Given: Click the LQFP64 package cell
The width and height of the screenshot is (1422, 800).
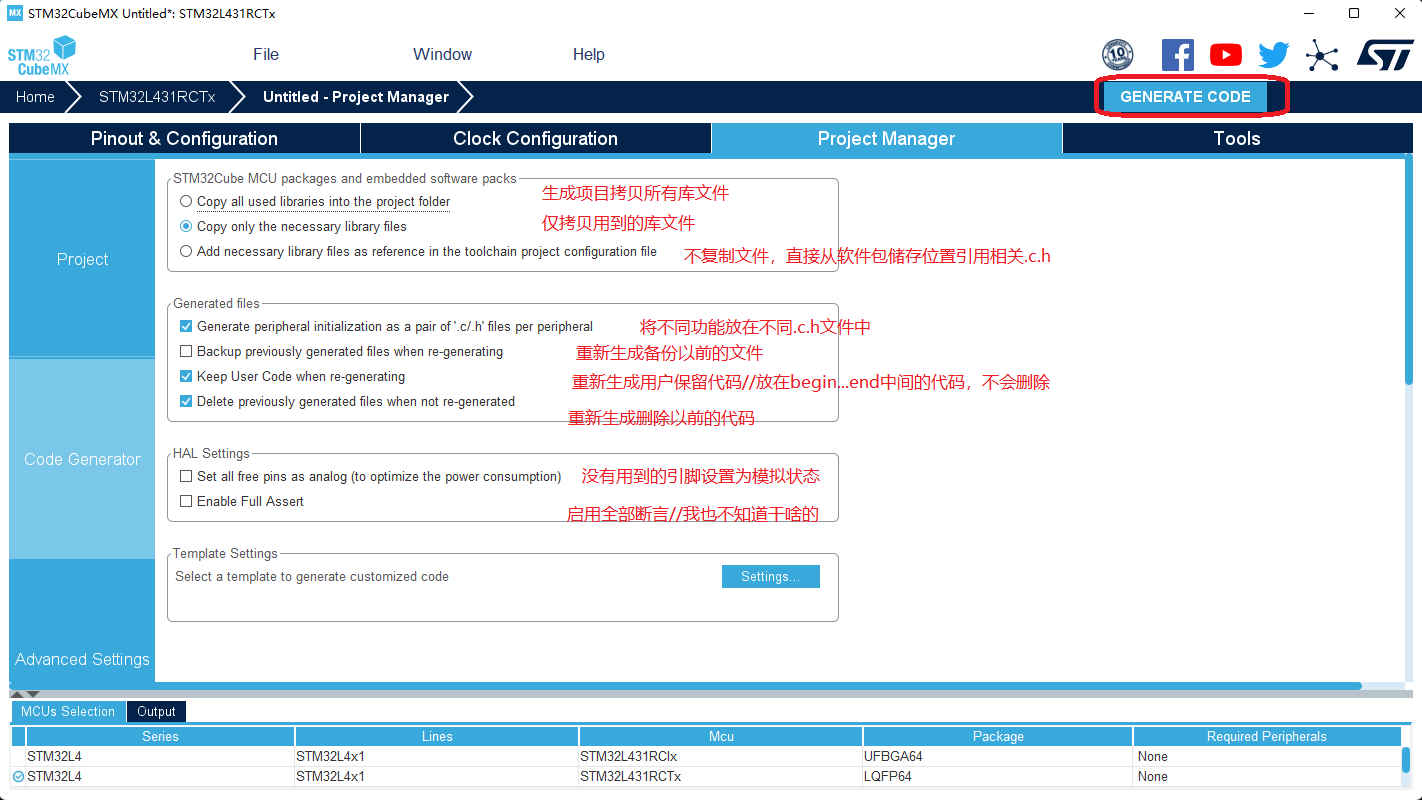Looking at the screenshot, I should click(x=998, y=776).
